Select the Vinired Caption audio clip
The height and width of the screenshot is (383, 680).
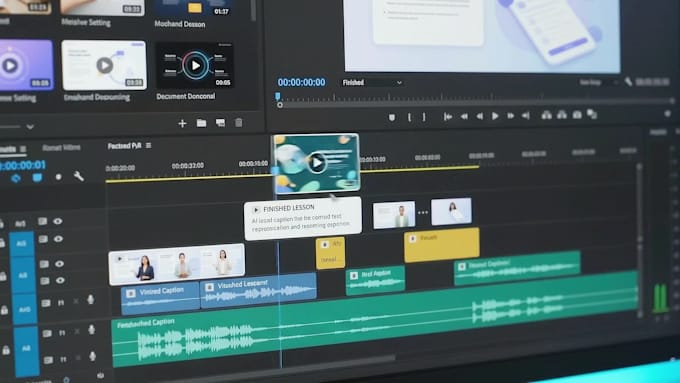click(x=160, y=298)
